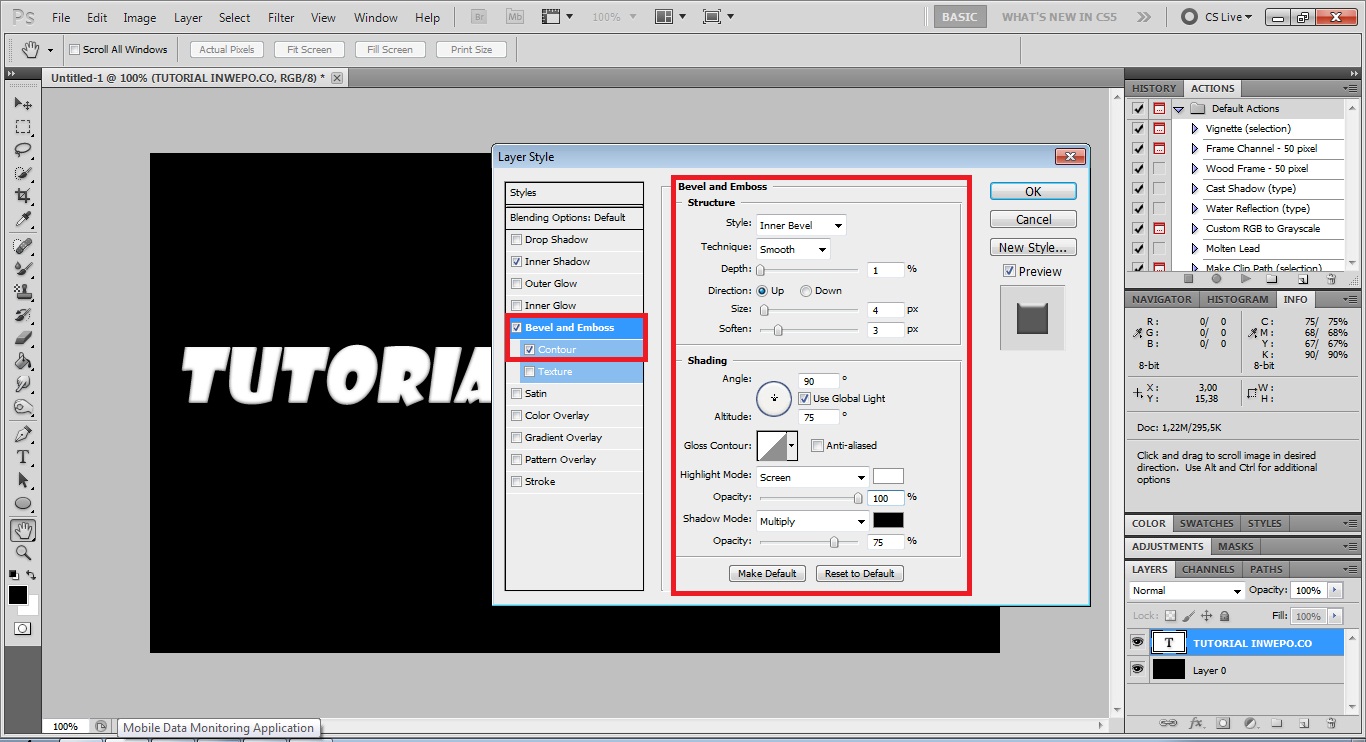Hide the Layer 0 layer
This screenshot has width=1366, height=742.
[1137, 670]
